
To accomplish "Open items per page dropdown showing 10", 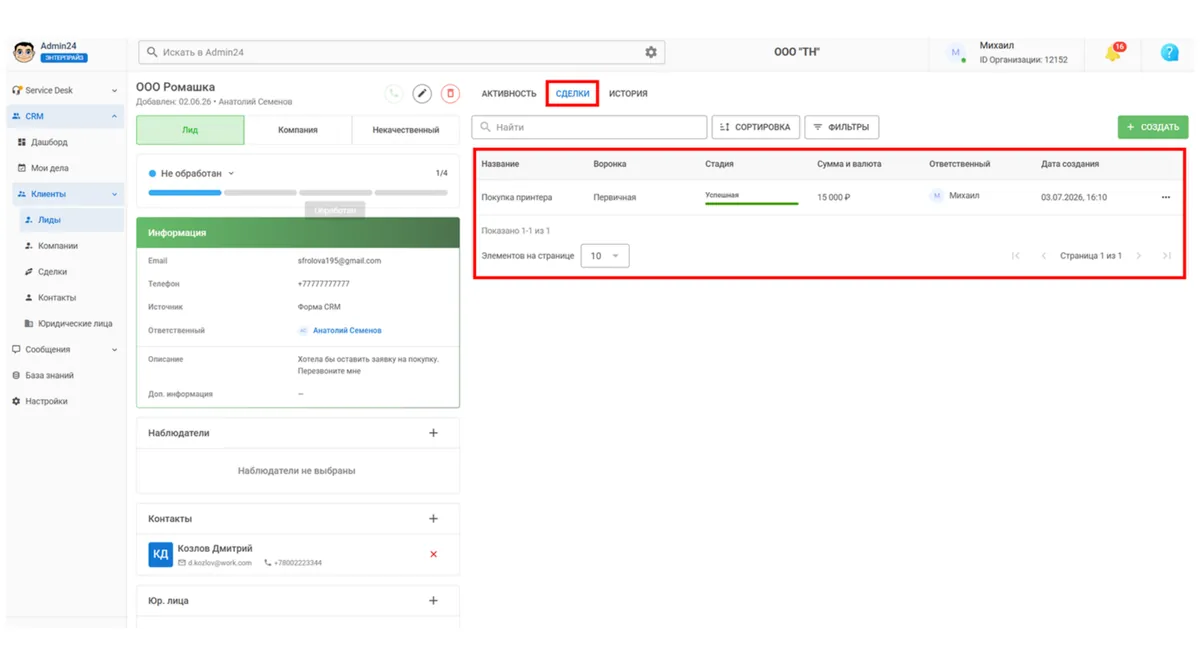I will 605,256.
